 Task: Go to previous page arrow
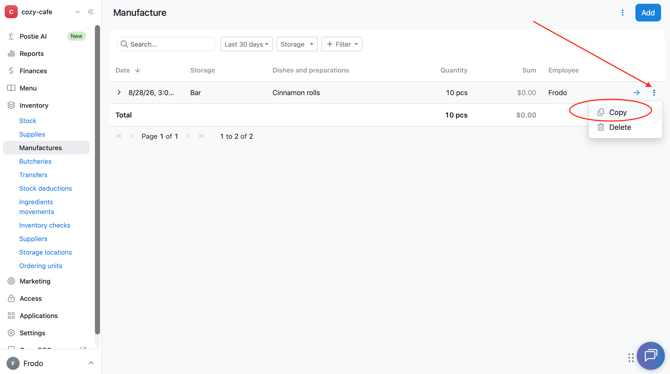tap(132, 136)
